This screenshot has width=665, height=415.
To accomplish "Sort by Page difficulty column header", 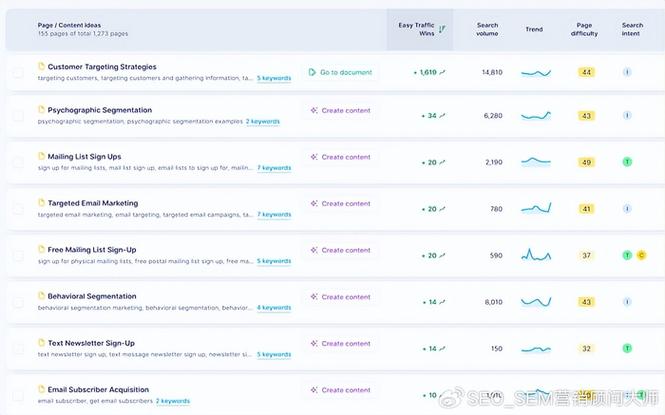I will (x=584, y=29).
